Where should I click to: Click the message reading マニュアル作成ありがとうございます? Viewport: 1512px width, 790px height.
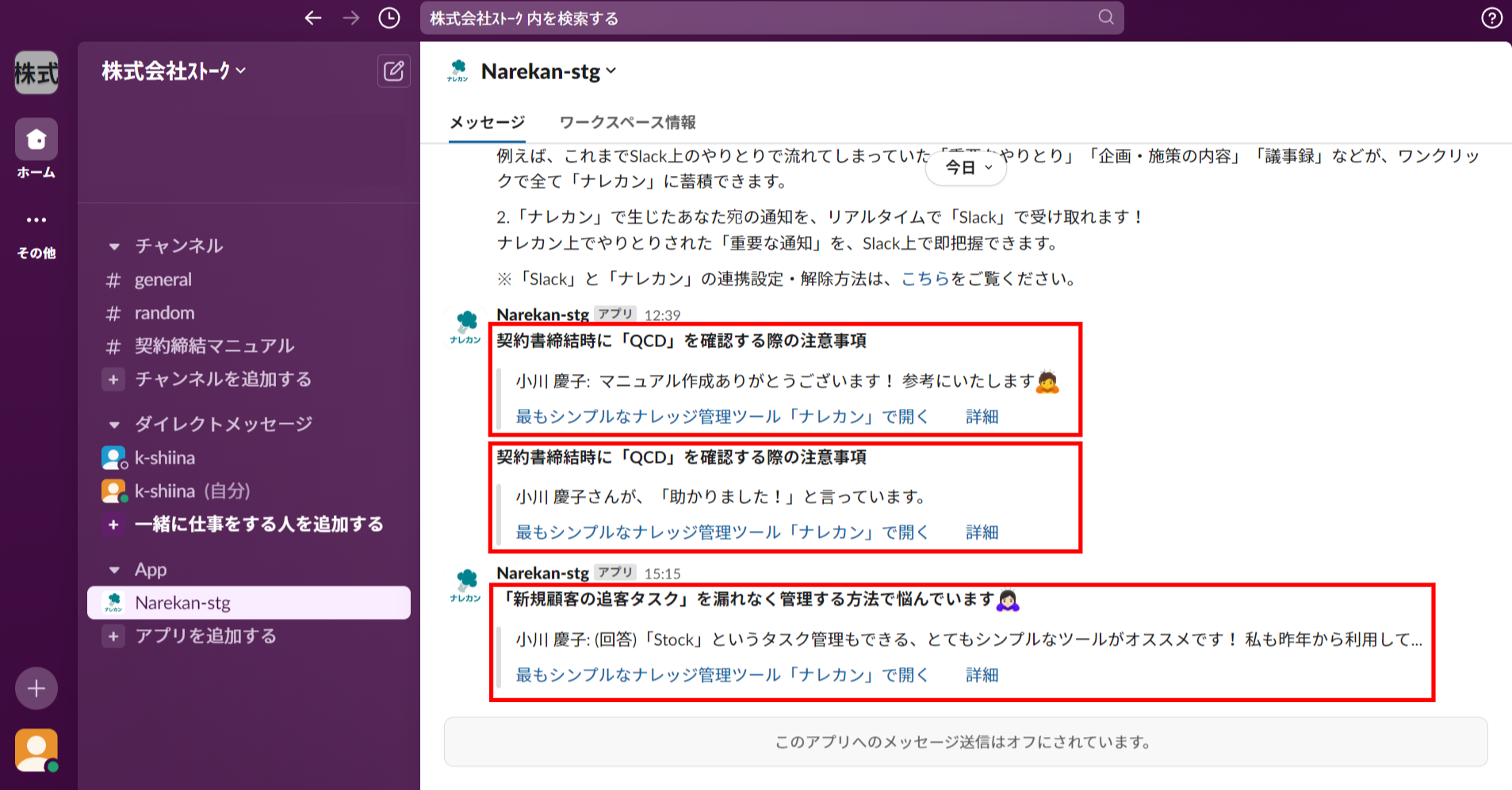point(787,381)
